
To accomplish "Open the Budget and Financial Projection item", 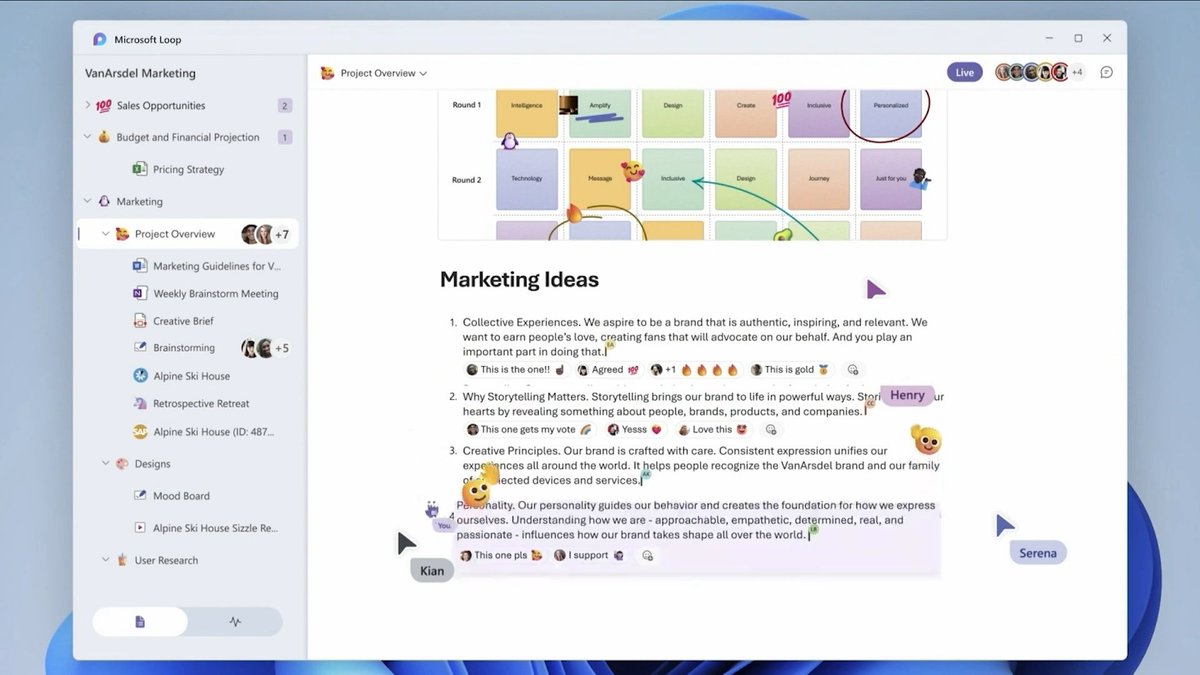I will point(188,138).
